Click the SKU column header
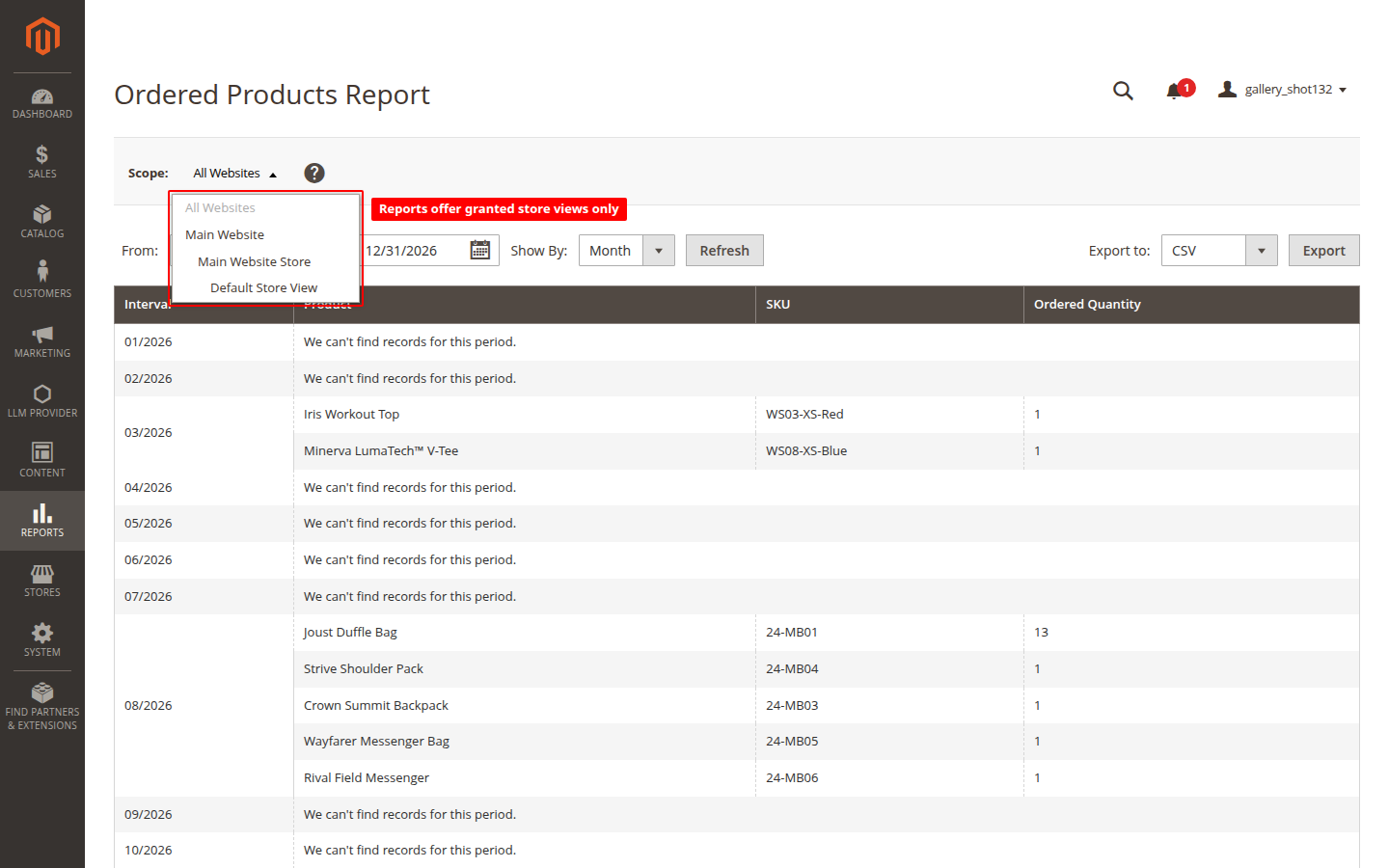The image size is (1389, 868). tap(889, 305)
